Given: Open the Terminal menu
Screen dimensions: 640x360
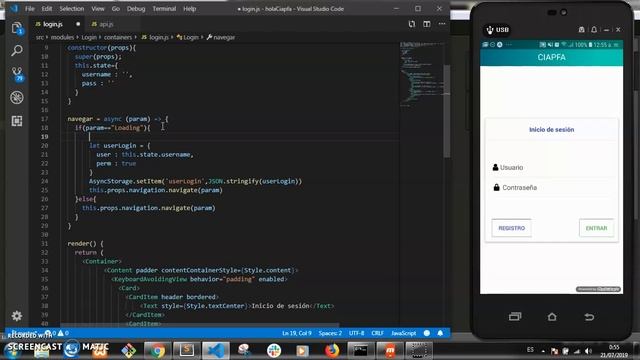Looking at the screenshot, I should pyautogui.click(x=164, y=9).
